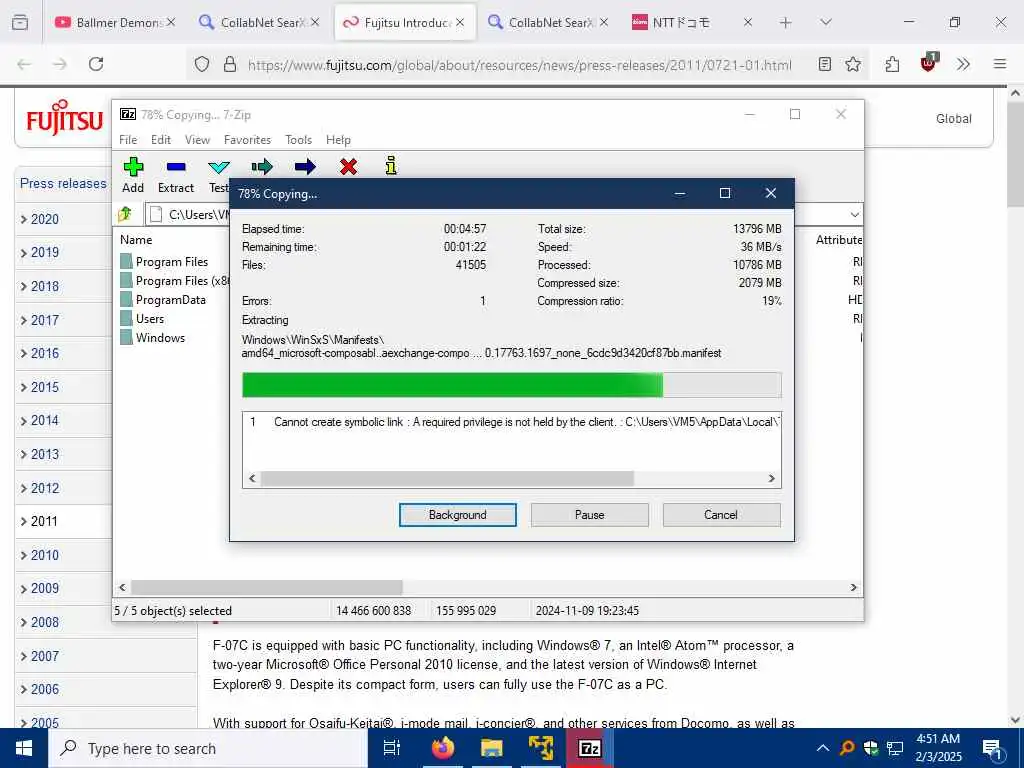The height and width of the screenshot is (768, 1024).
Task: Click the Windows taskbar search box
Action: point(208,748)
